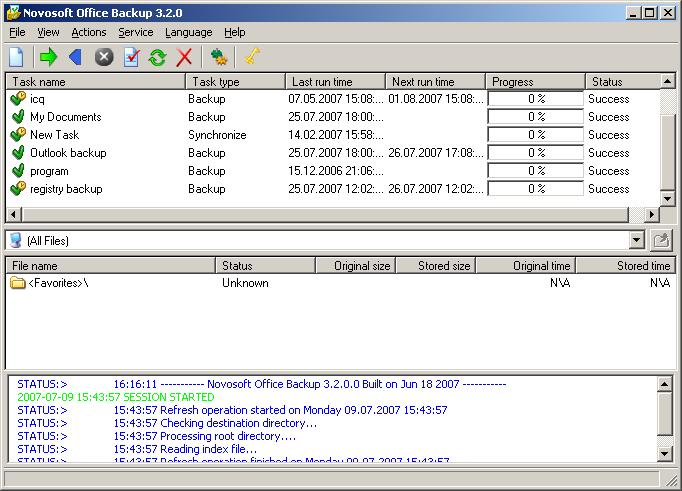Select the program task name
This screenshot has width=682, height=491.
click(49, 171)
